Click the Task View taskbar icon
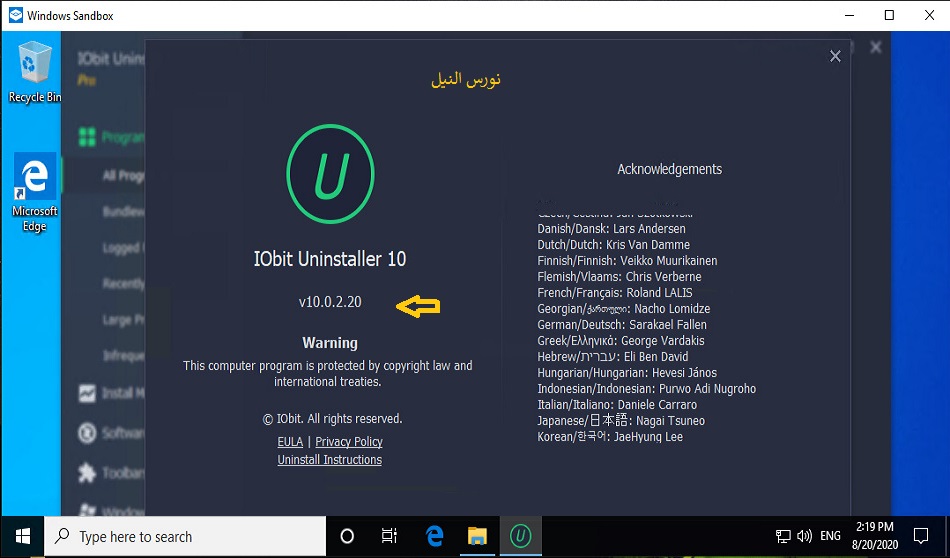This screenshot has height=558, width=950. pos(390,536)
